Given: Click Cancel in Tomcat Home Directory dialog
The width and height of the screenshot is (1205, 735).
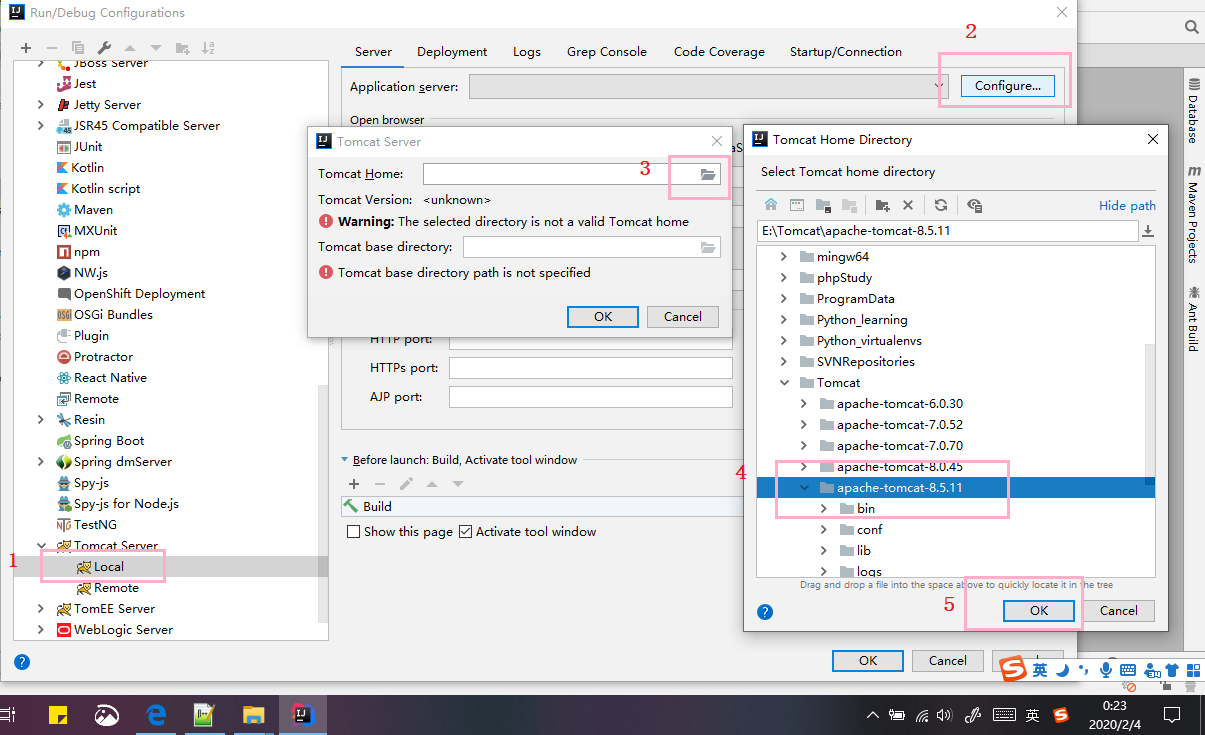Looking at the screenshot, I should click(x=1119, y=611).
